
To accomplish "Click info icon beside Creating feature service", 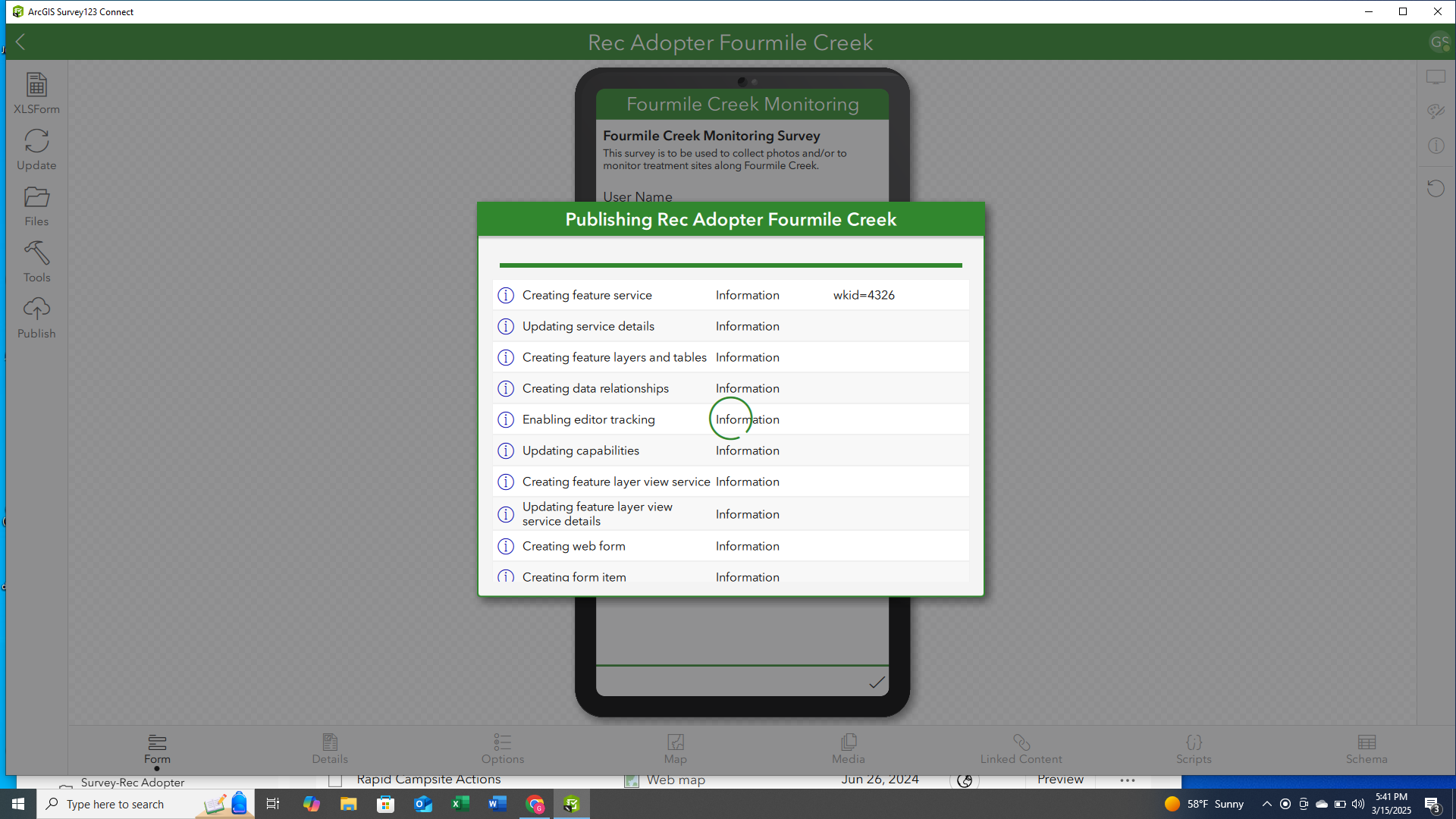I will click(506, 295).
